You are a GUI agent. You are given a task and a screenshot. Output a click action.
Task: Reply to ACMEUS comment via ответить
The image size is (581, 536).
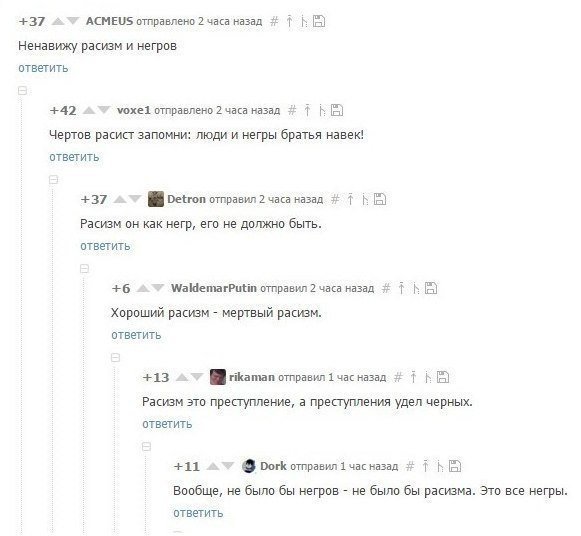coord(43,68)
